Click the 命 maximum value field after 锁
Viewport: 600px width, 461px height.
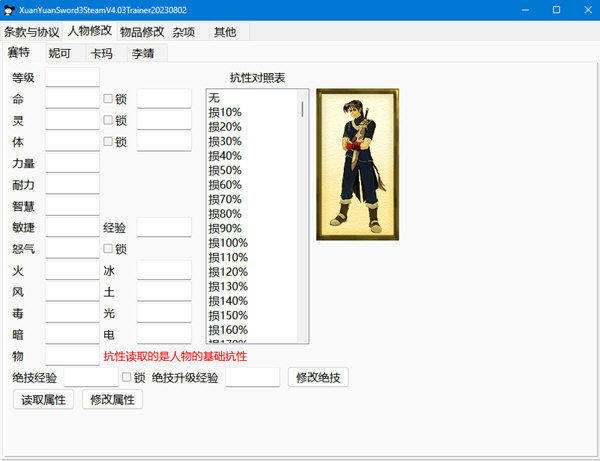pyautogui.click(x=164, y=99)
